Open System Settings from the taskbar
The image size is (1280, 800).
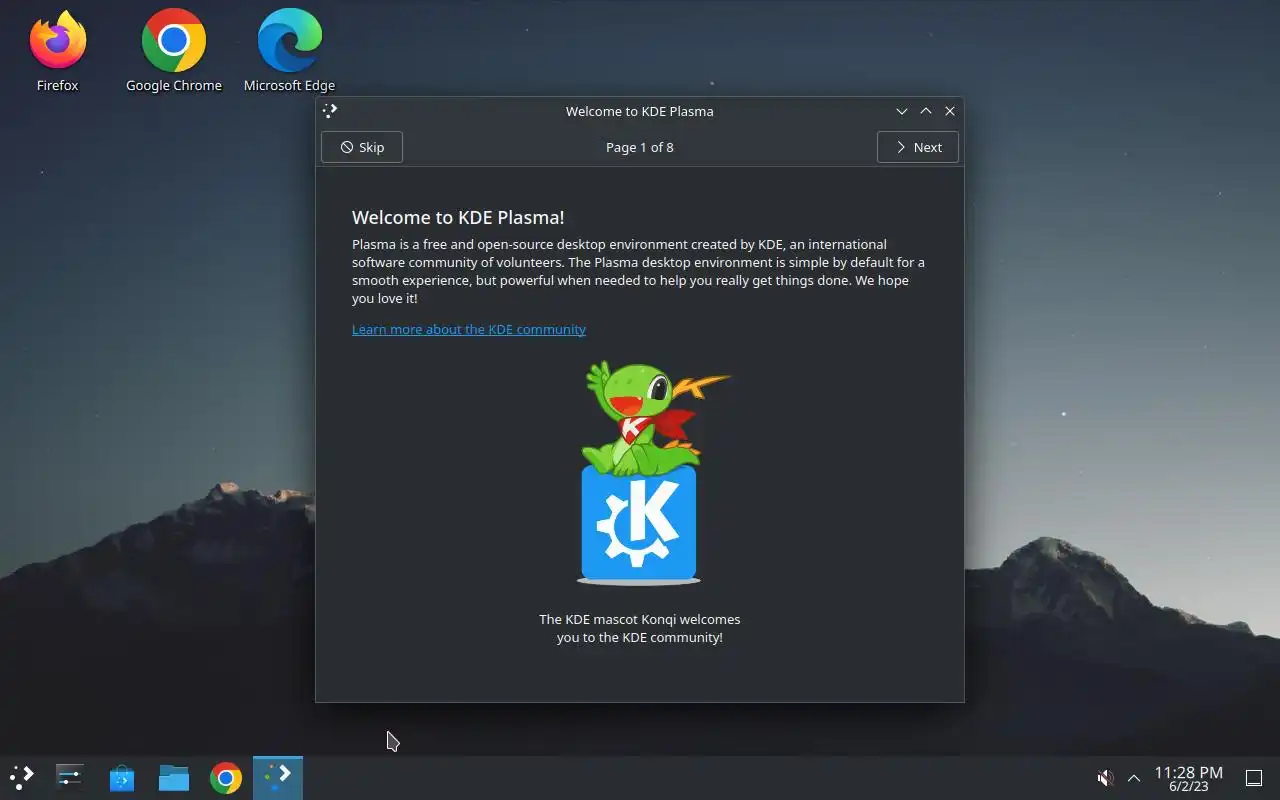click(x=70, y=777)
